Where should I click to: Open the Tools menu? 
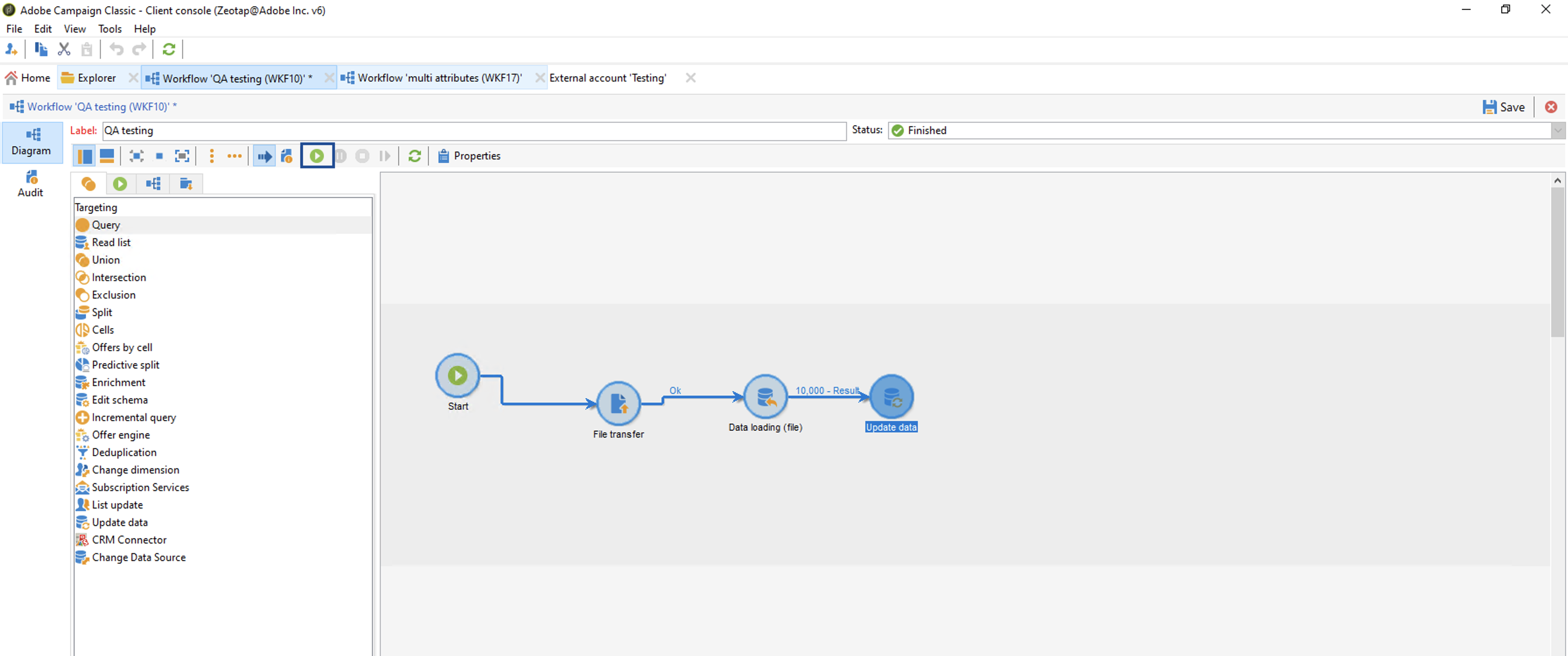[x=109, y=28]
